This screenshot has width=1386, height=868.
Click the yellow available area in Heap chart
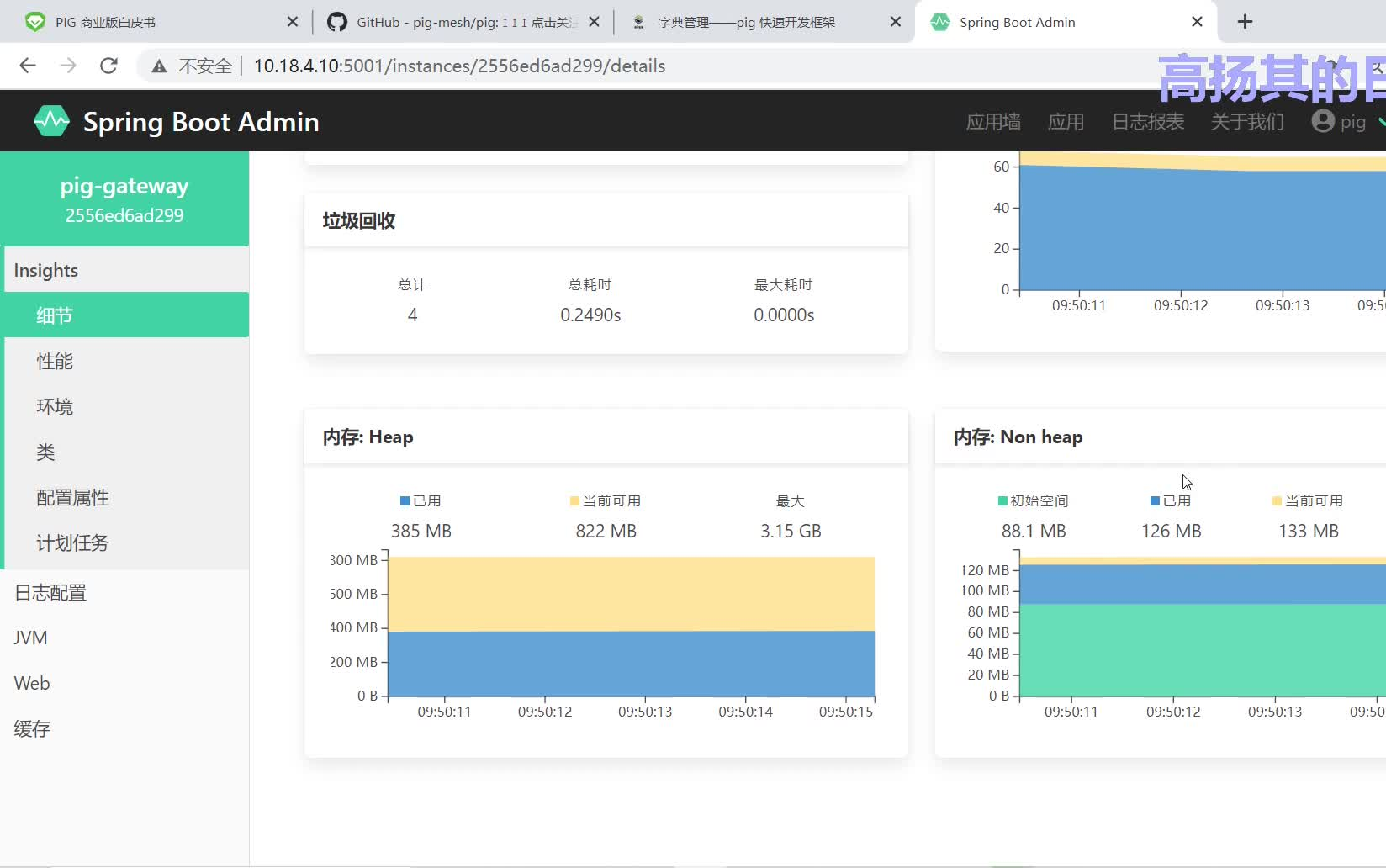(x=631, y=593)
